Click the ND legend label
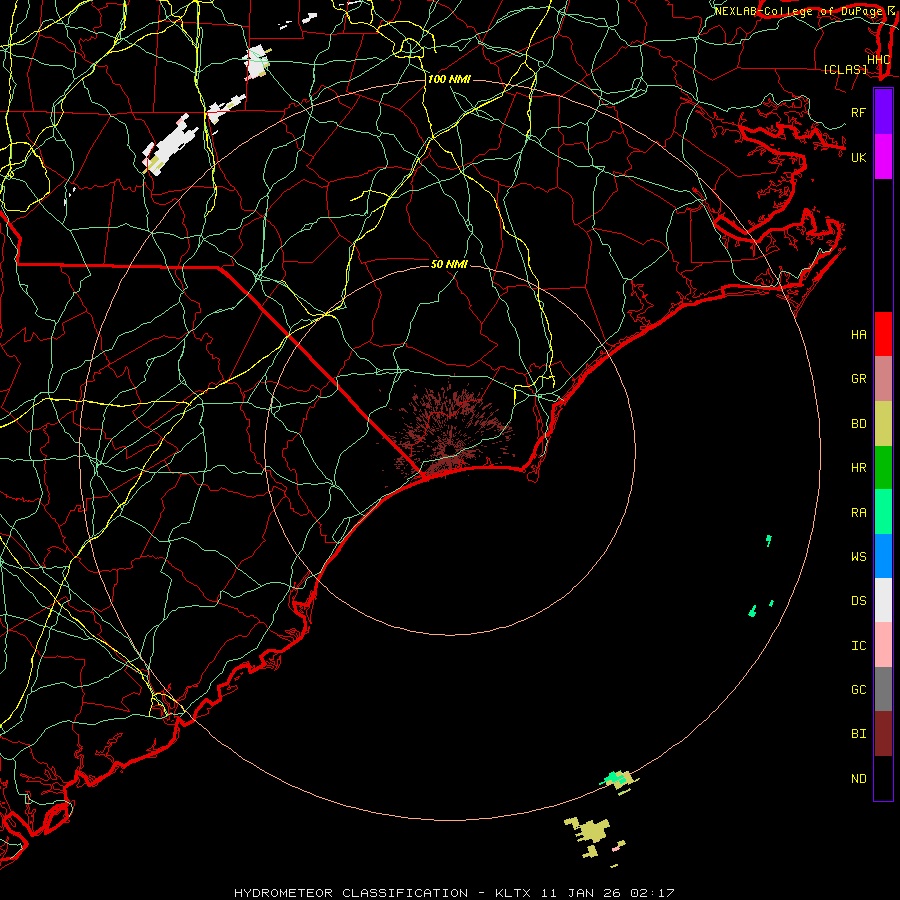 point(858,779)
